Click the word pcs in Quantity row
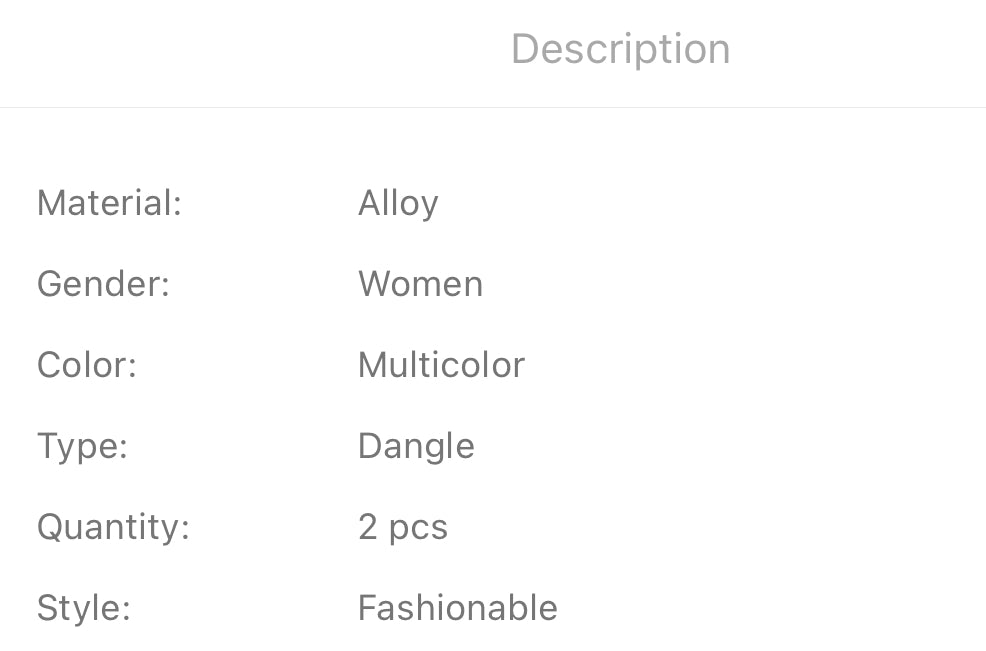This screenshot has height=651, width=986. (418, 528)
